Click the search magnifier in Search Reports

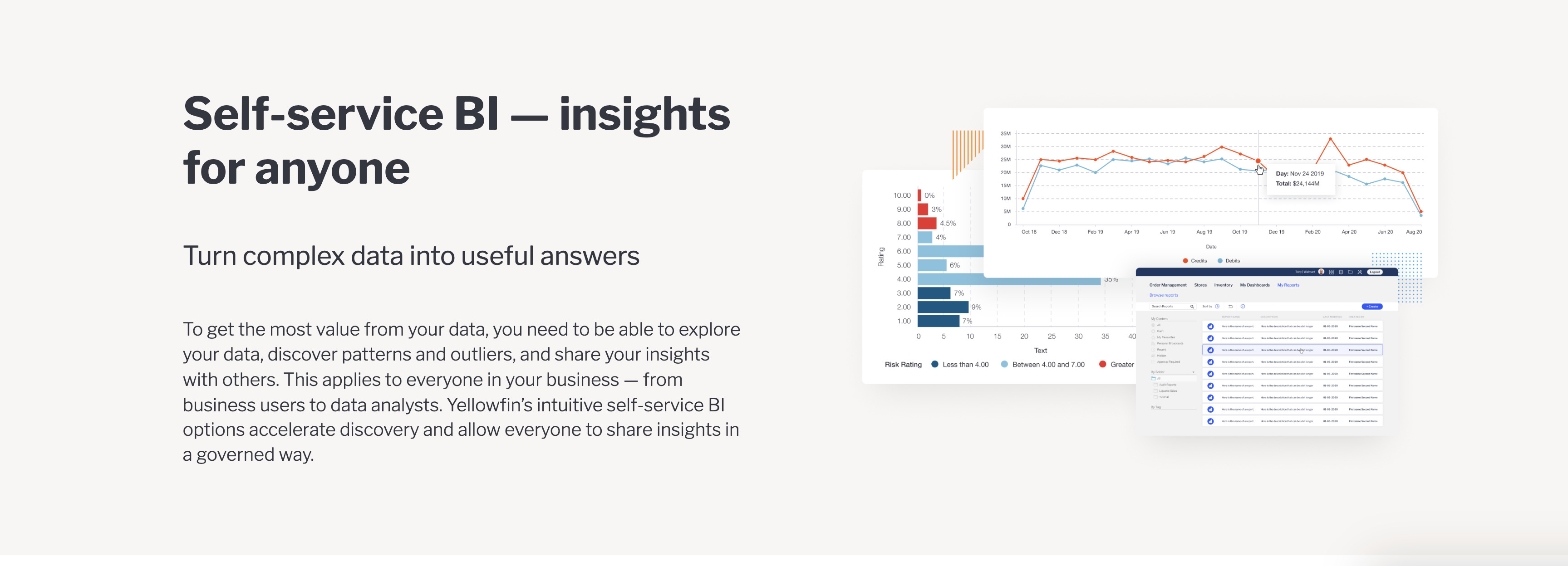[x=1192, y=307]
